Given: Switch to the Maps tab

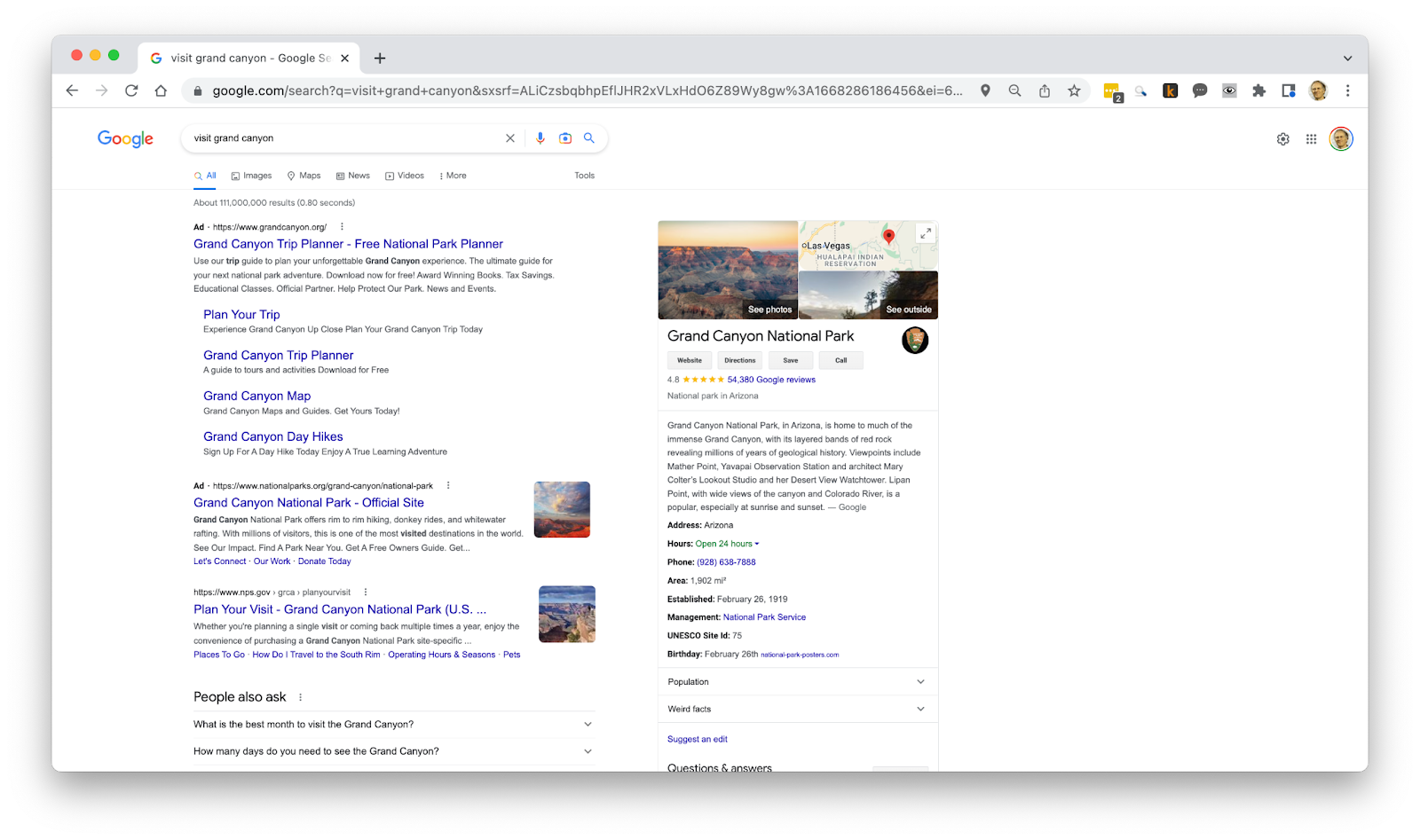Looking at the screenshot, I should click(x=304, y=176).
